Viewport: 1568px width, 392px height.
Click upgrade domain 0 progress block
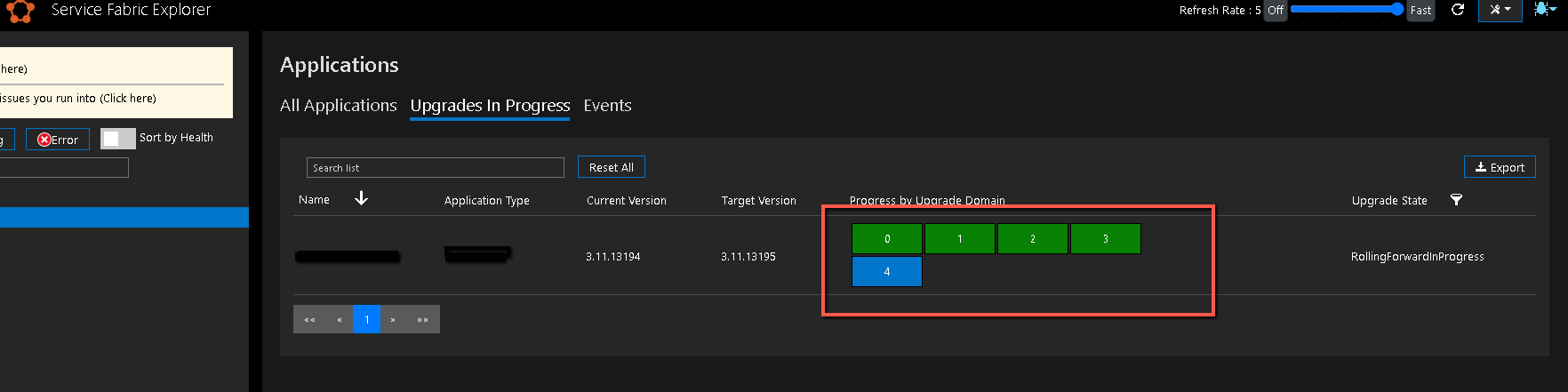click(887, 238)
